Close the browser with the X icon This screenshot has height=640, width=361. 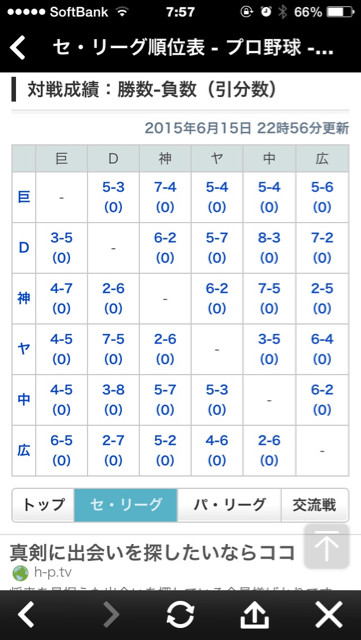tap(329, 614)
